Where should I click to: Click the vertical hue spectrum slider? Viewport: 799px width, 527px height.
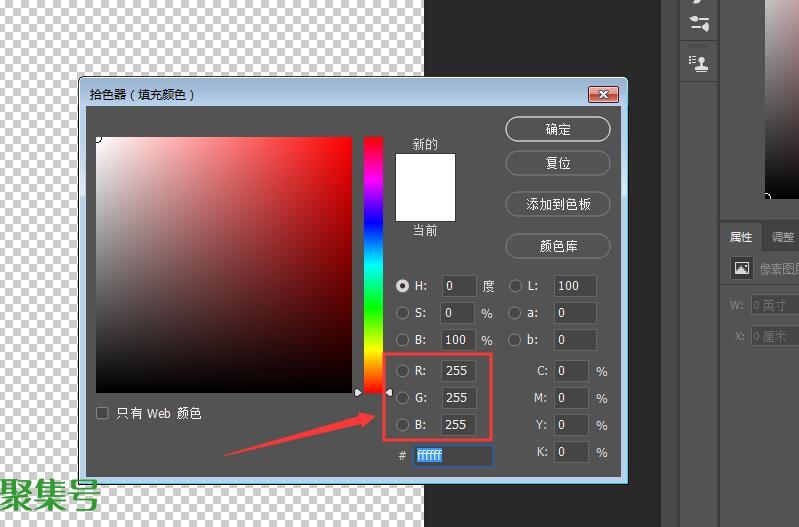coord(373,265)
